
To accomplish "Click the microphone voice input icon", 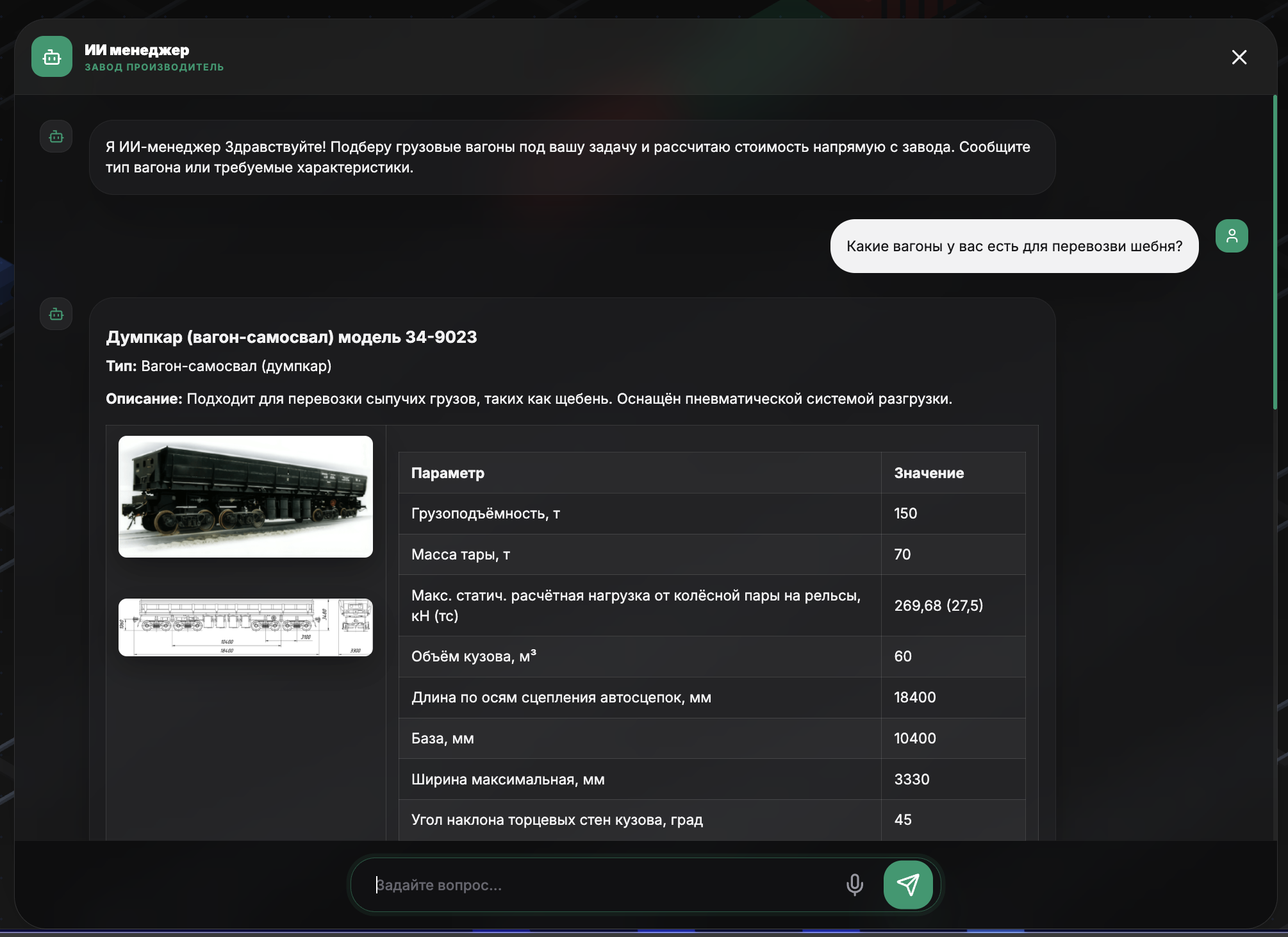I will (854, 884).
